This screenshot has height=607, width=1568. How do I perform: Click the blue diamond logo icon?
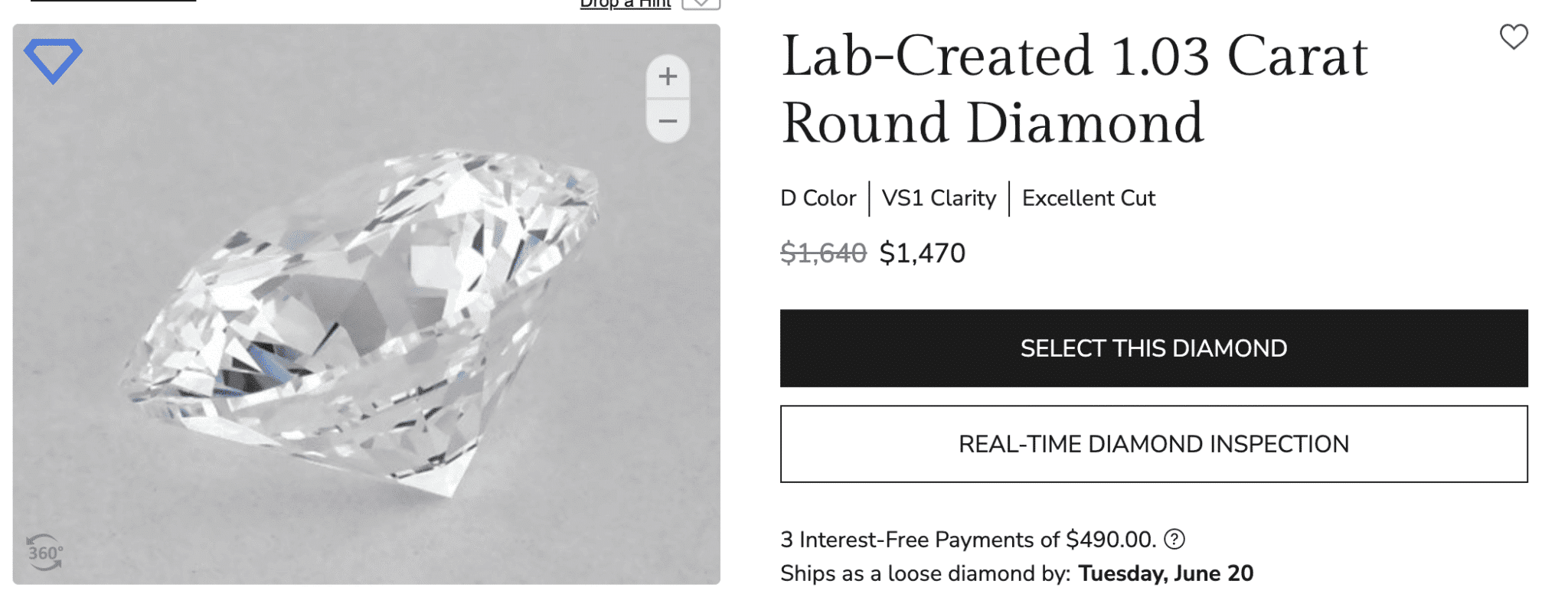pyautogui.click(x=53, y=60)
